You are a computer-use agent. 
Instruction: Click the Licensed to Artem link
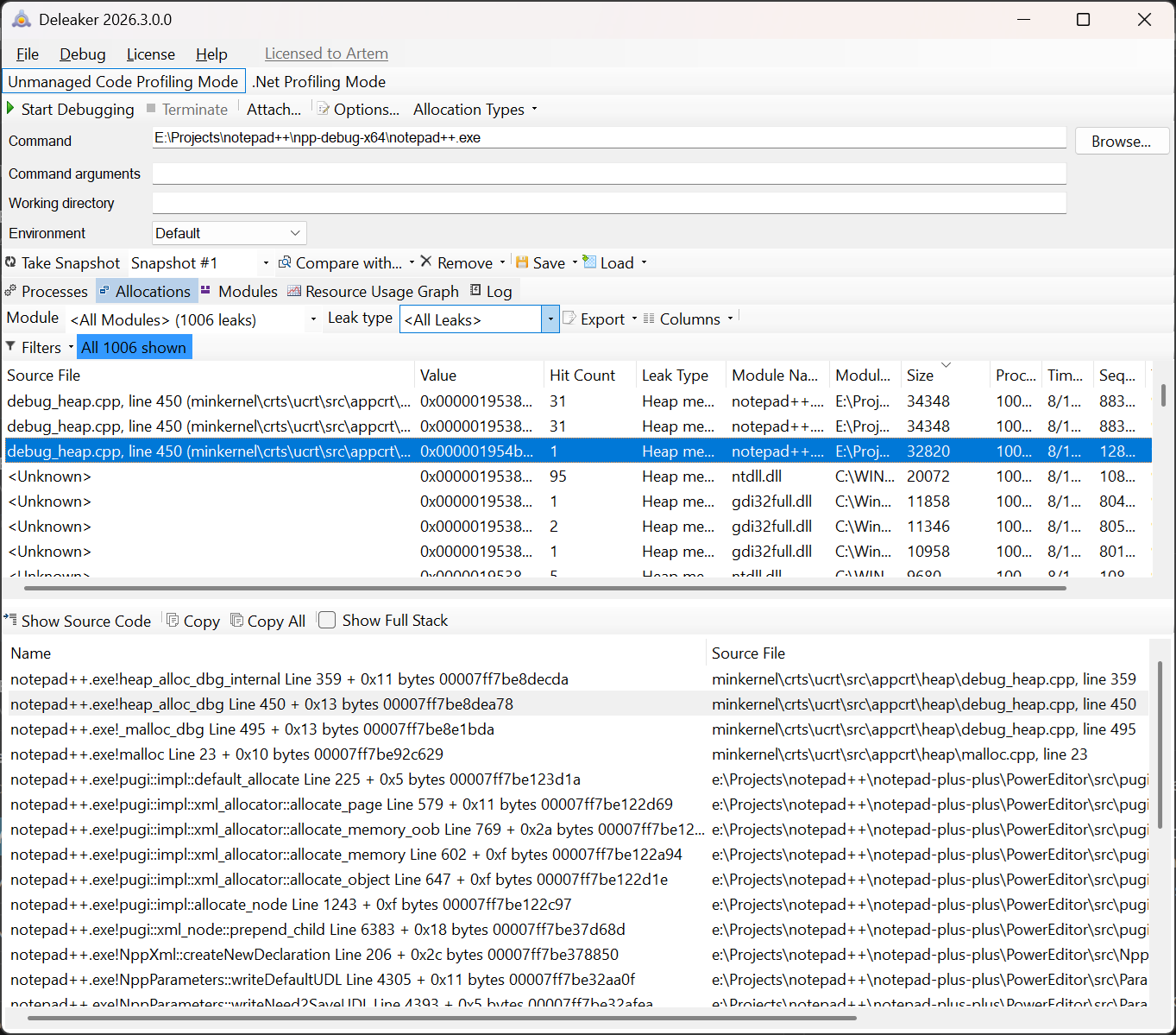tap(326, 54)
